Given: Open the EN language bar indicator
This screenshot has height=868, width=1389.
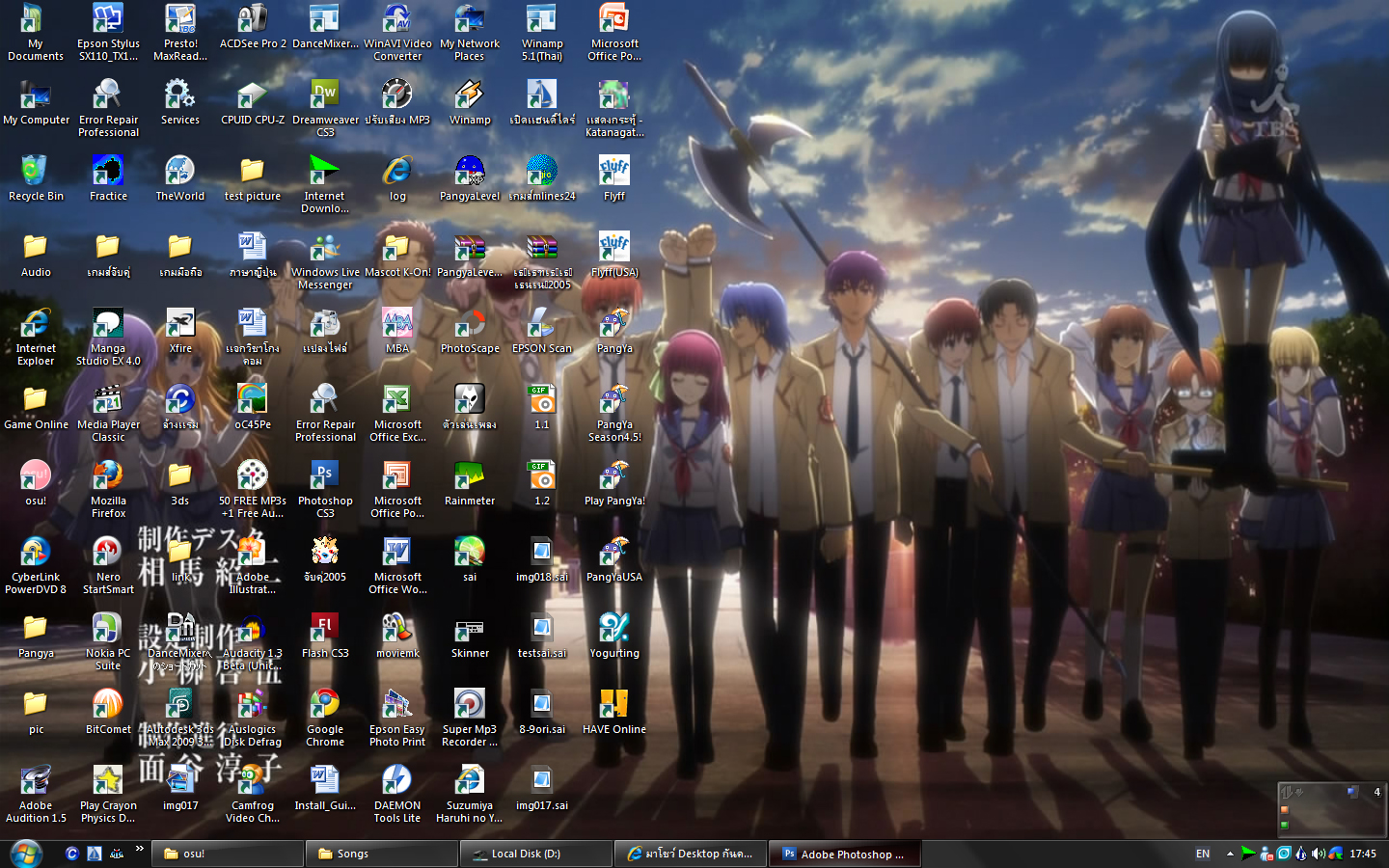Looking at the screenshot, I should click(1203, 854).
